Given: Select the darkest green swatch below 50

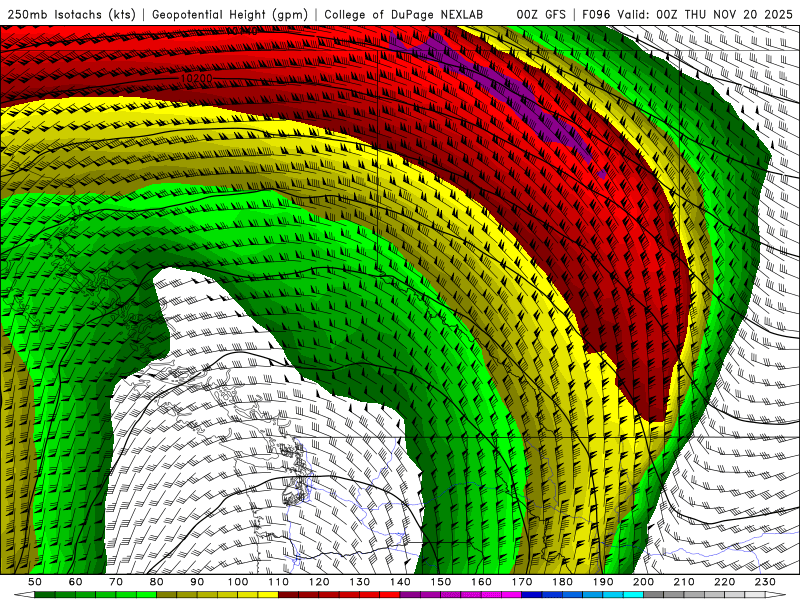Looking at the screenshot, I should (x=44, y=595).
